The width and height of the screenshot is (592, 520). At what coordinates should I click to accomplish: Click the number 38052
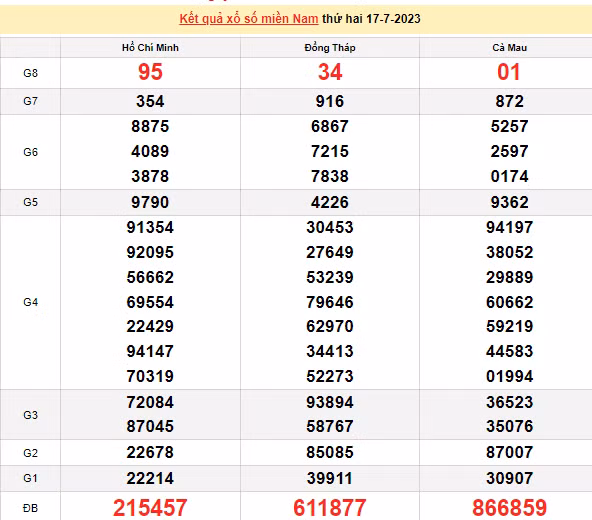[510, 252]
